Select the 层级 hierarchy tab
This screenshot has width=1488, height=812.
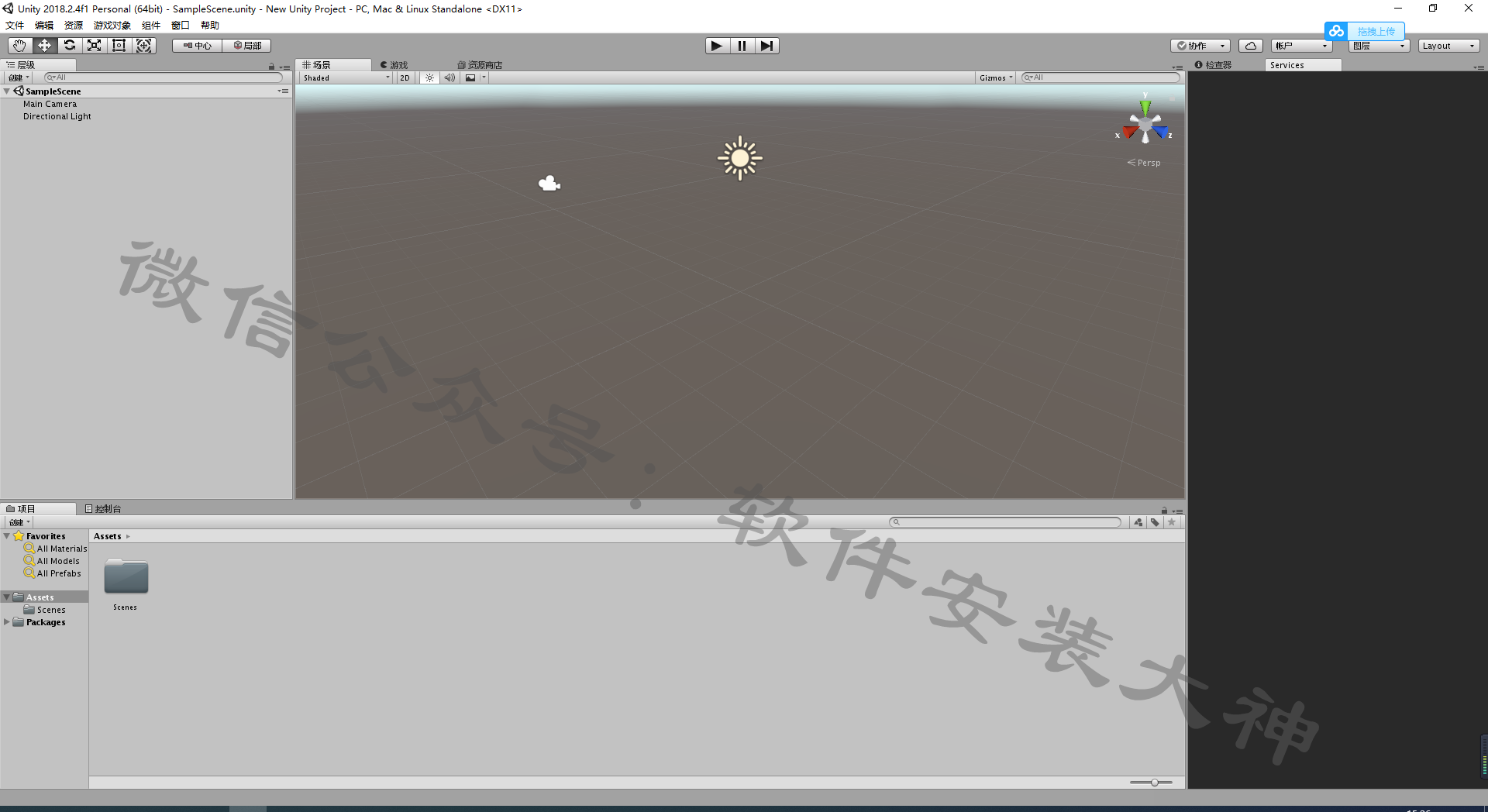[38, 65]
